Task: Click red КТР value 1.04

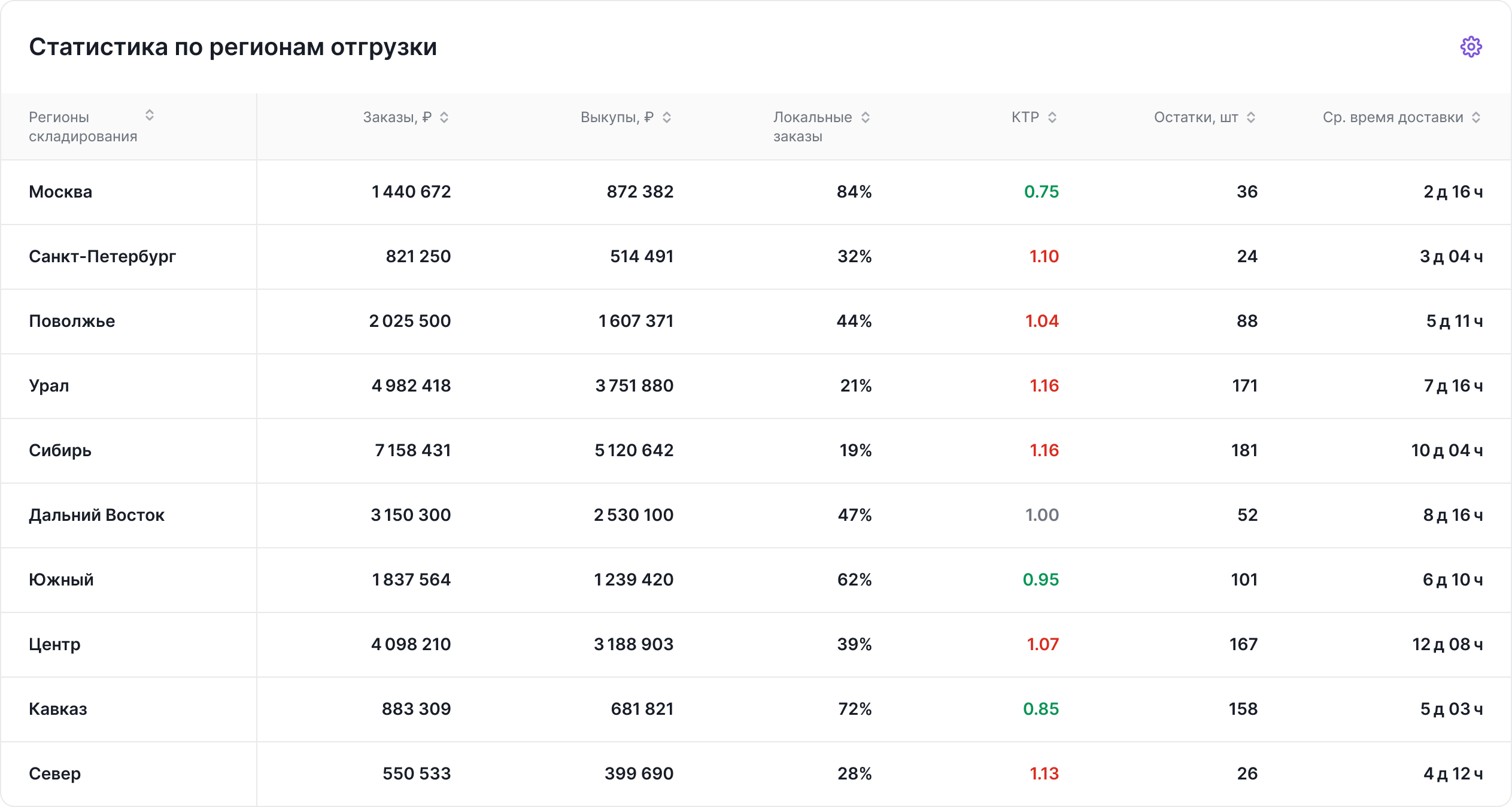Action: click(1042, 321)
